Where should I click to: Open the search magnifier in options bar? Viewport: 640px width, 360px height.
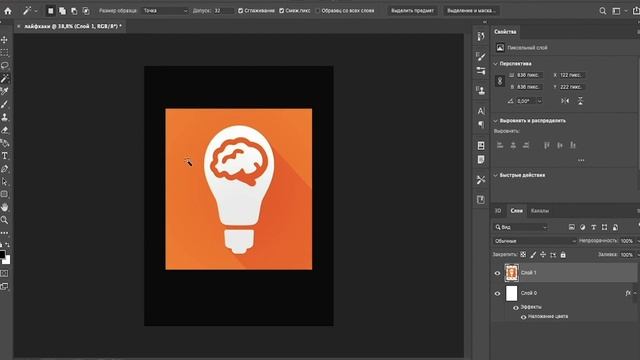click(x=602, y=11)
